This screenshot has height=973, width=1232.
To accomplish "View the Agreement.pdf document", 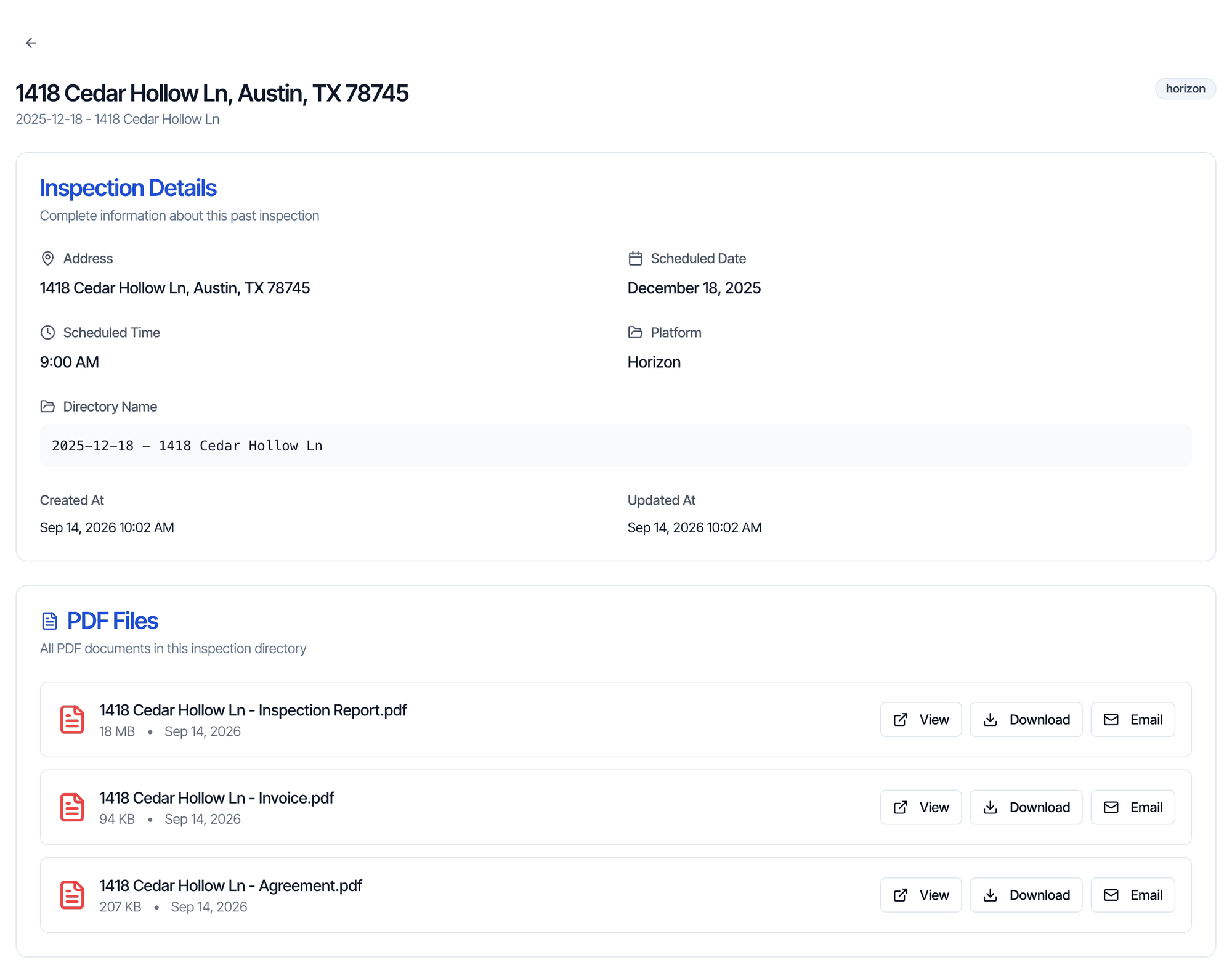I will [x=920, y=895].
